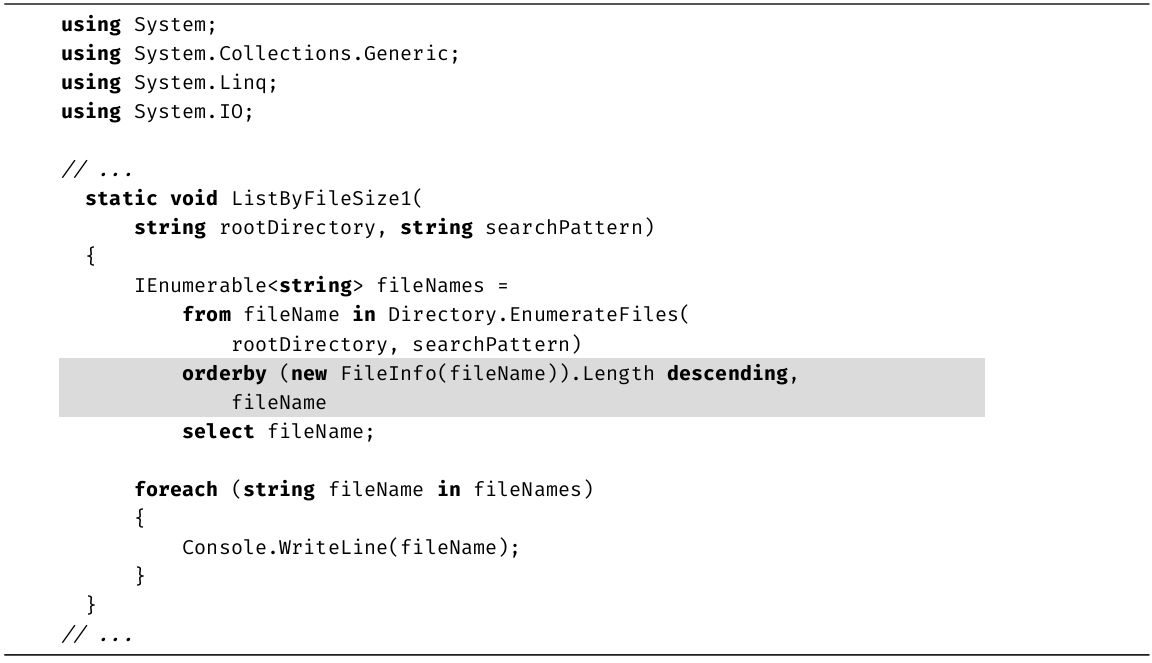Click the select keyword in the query
The image size is (1152, 663).
[218, 432]
